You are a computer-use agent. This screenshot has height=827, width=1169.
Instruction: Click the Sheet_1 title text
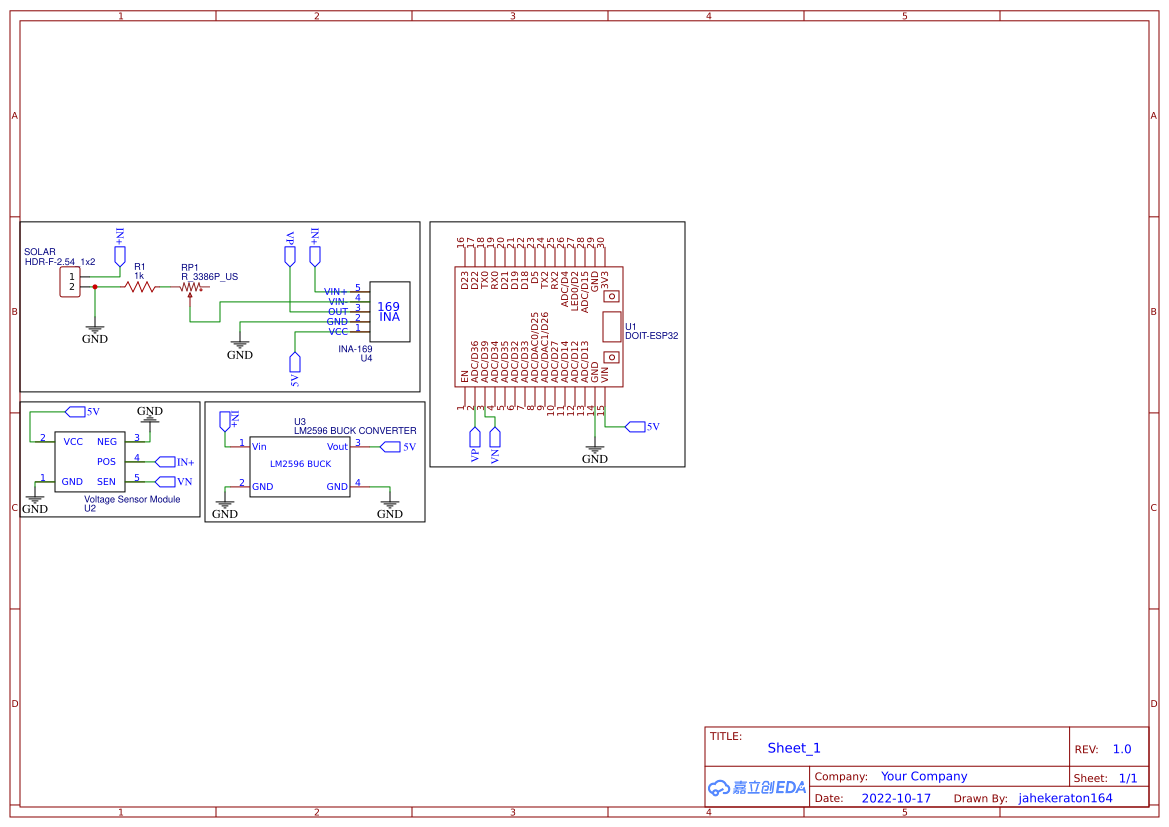click(793, 747)
